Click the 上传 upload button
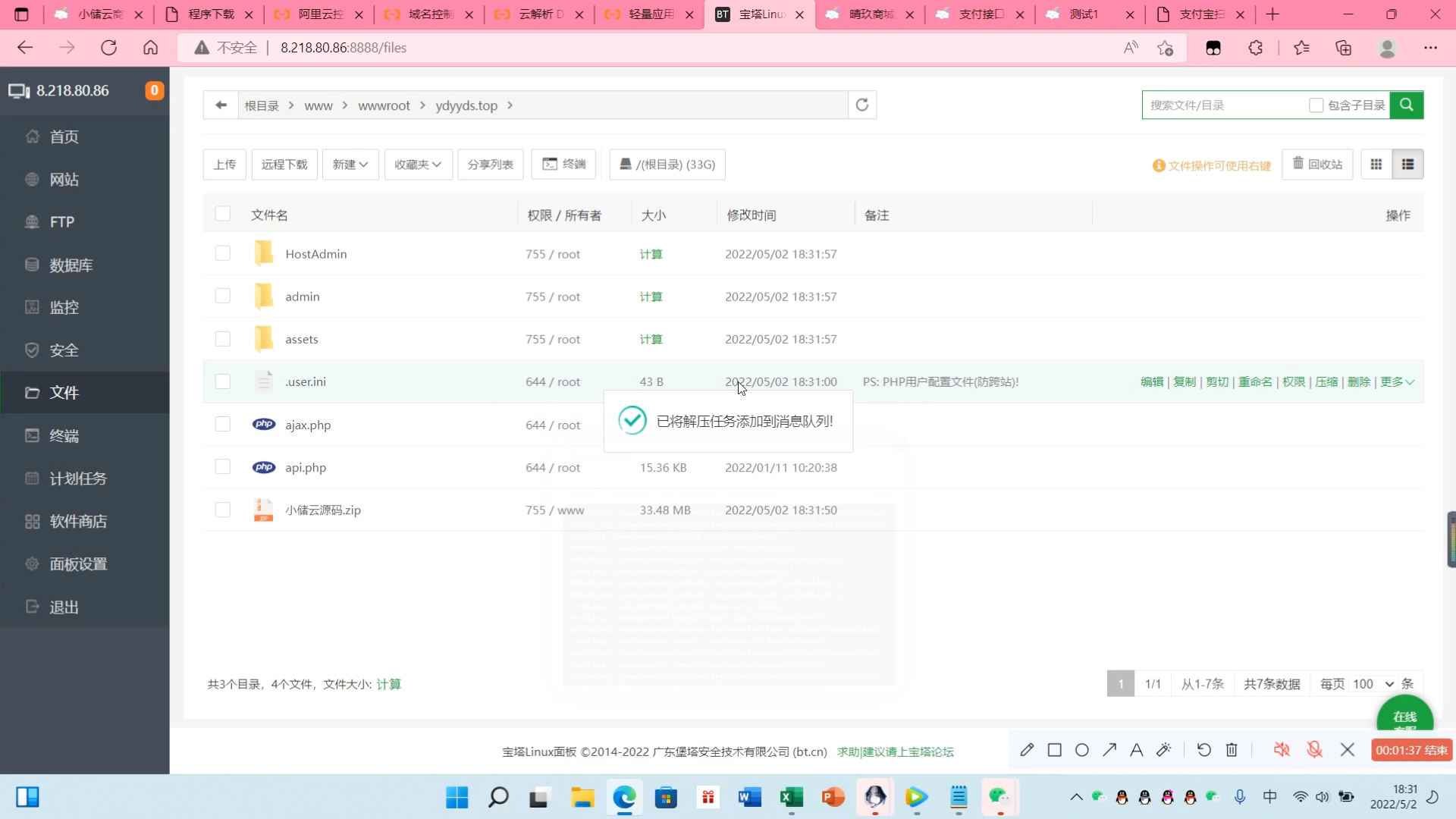 [224, 165]
